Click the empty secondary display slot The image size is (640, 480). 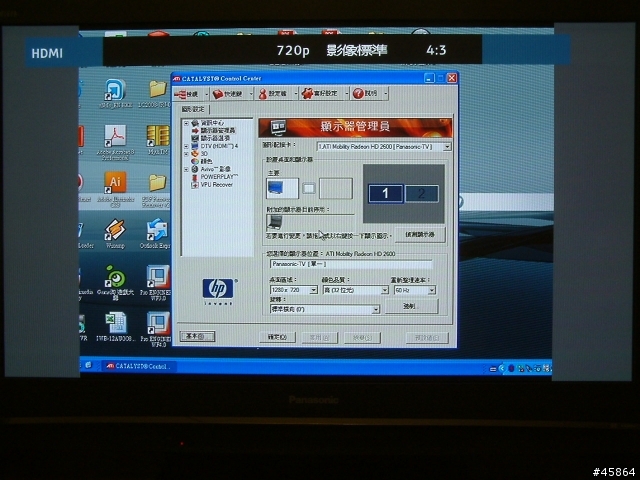(336, 189)
